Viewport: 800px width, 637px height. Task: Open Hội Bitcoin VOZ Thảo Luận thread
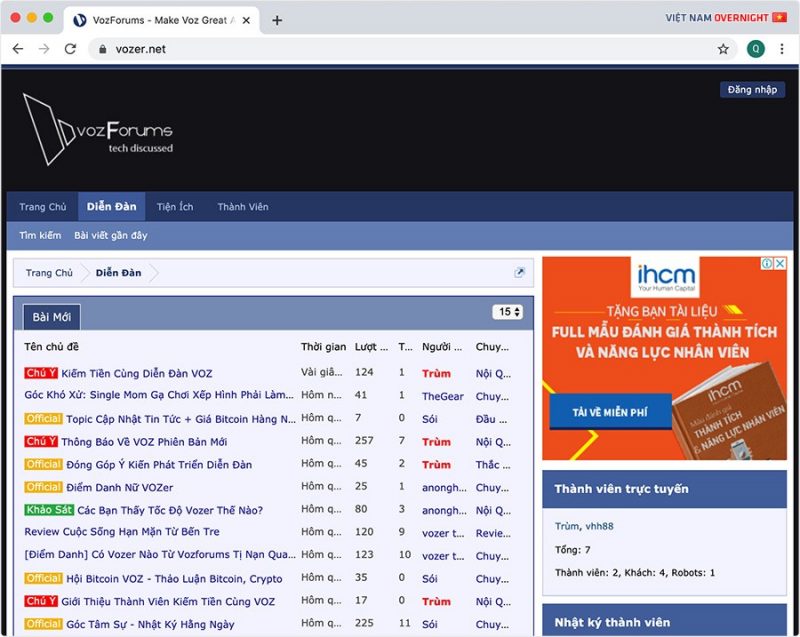pyautogui.click(x=174, y=579)
